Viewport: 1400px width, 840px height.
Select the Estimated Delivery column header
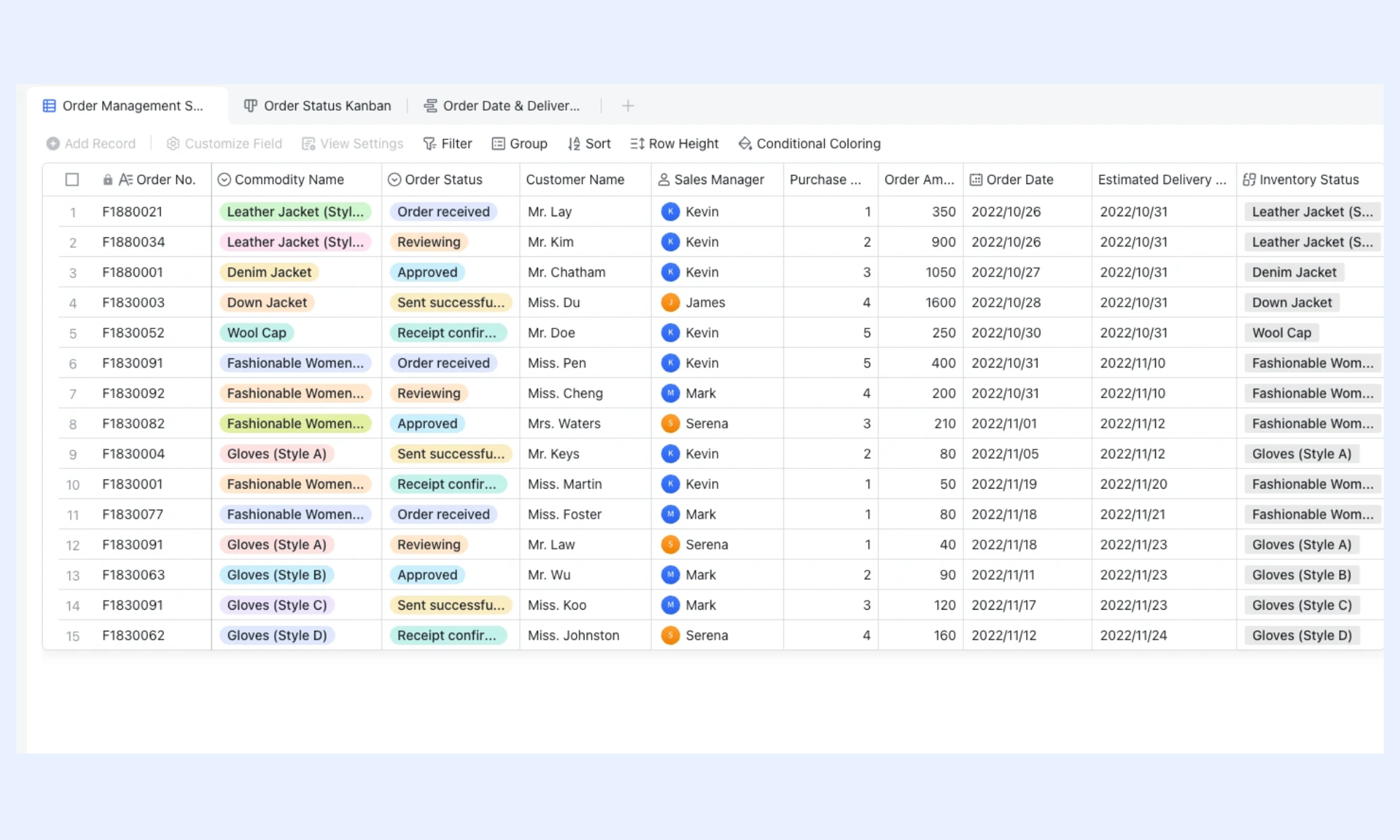[1163, 180]
